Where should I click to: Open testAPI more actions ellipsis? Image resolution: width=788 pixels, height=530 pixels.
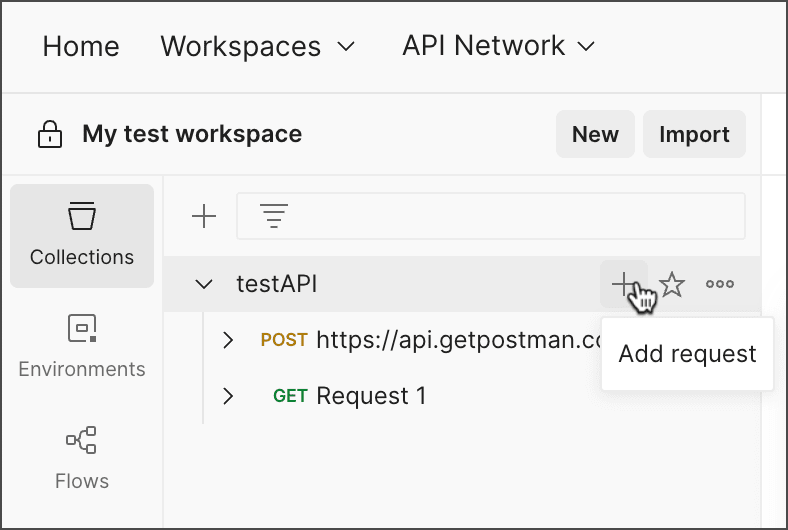click(720, 284)
